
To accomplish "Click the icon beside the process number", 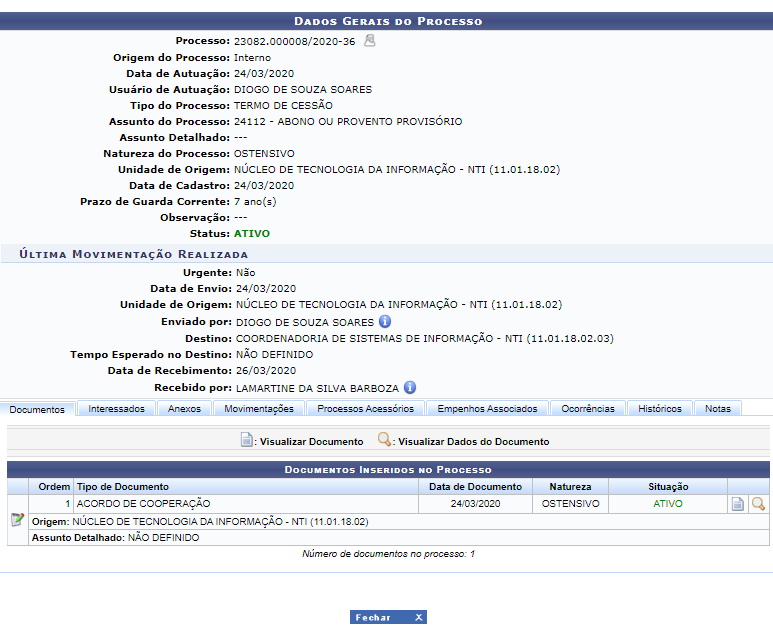I will 369,41.
